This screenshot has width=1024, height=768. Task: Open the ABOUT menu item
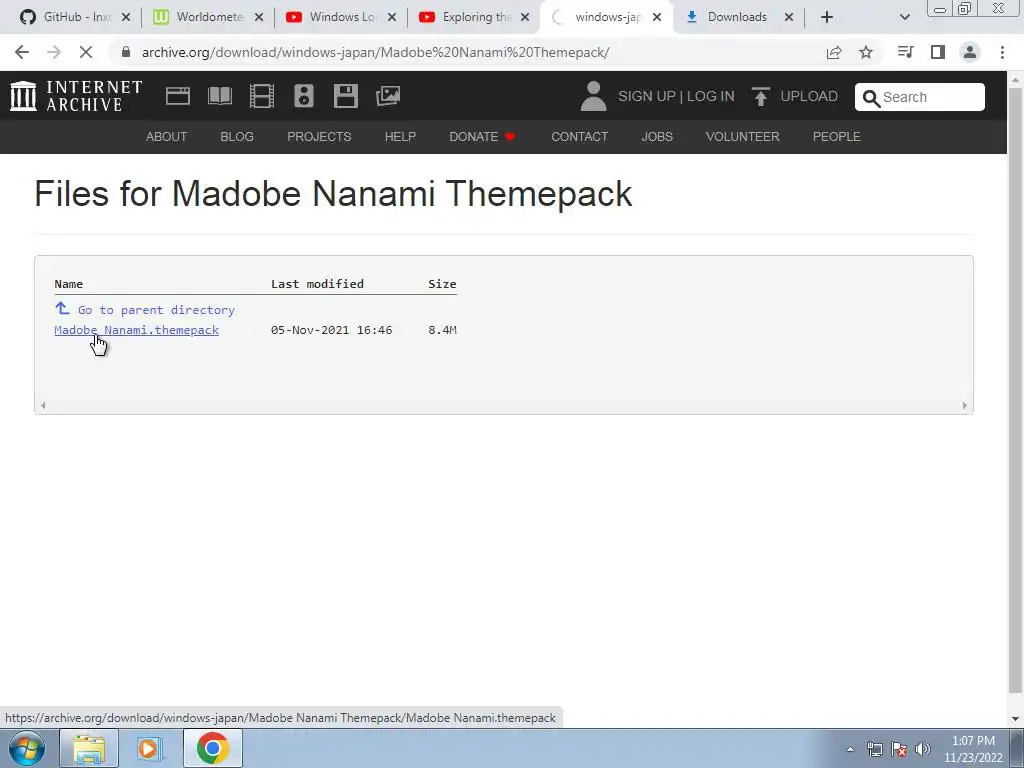point(167,136)
